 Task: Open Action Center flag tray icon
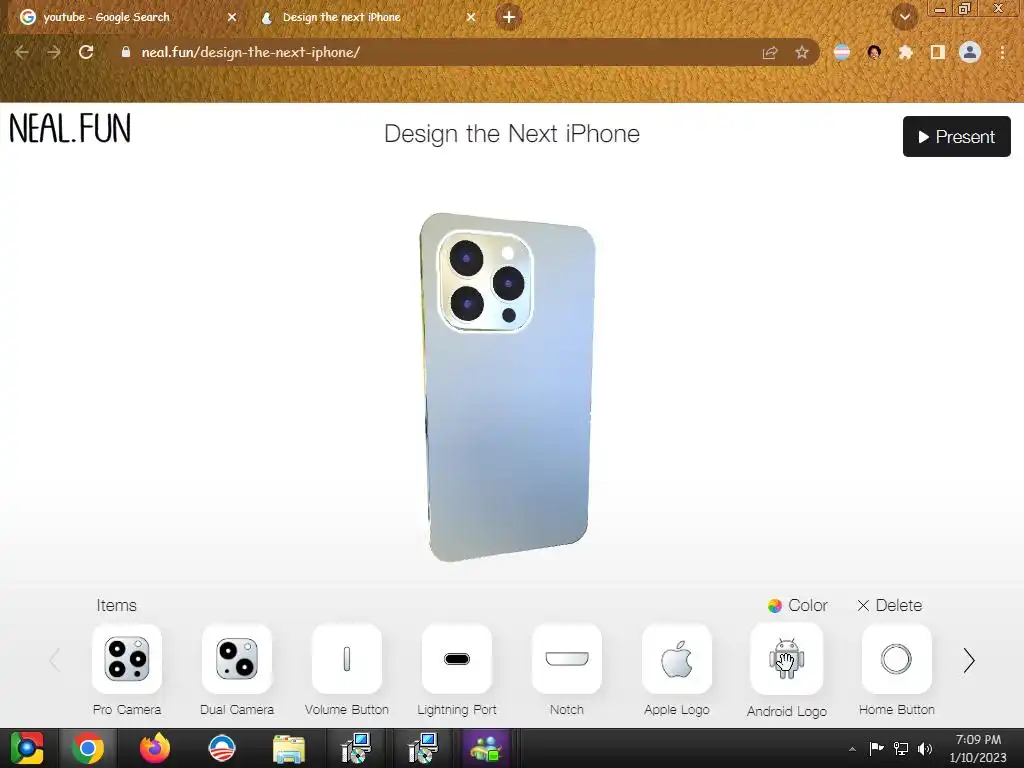pyautogui.click(x=876, y=748)
